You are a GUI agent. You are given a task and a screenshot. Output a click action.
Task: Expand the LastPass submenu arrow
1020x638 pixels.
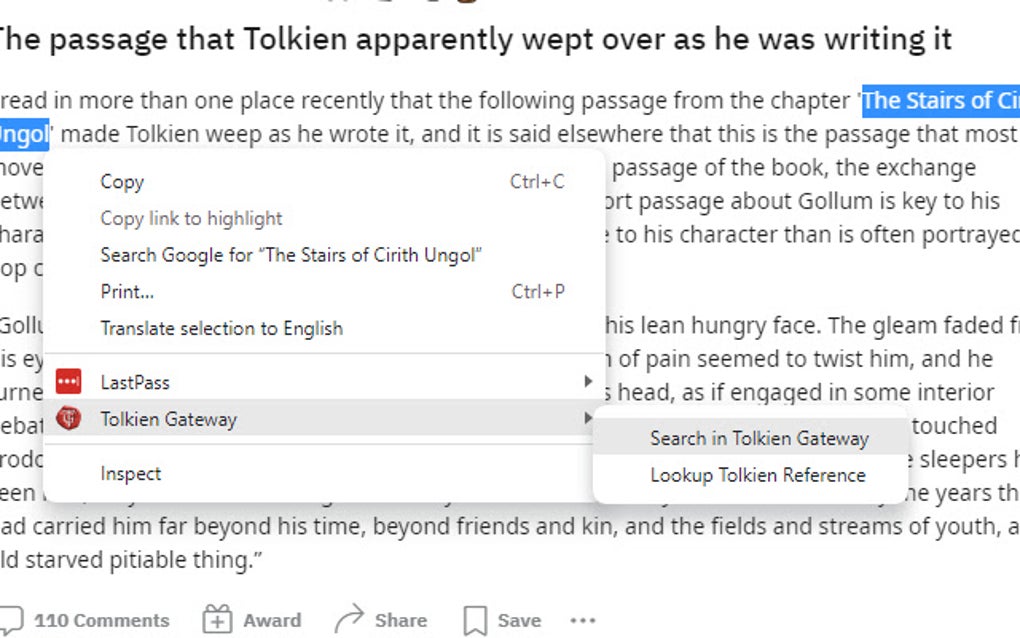tap(588, 382)
